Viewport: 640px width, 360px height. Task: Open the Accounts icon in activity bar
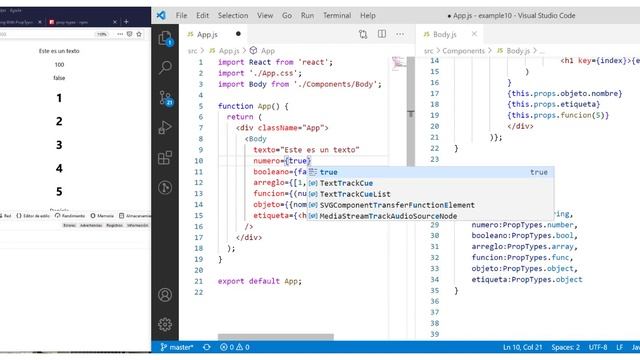pos(165,295)
